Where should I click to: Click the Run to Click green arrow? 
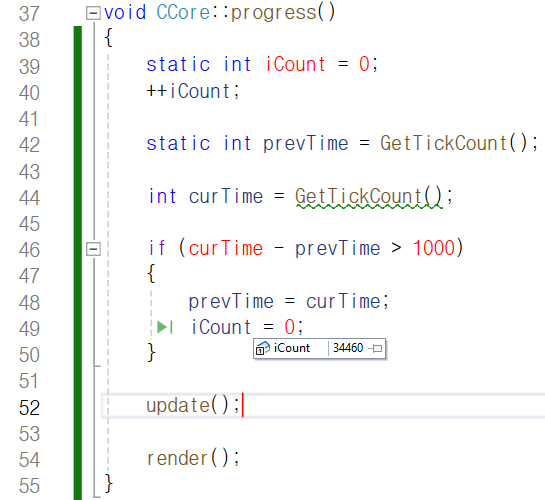[x=165, y=327]
